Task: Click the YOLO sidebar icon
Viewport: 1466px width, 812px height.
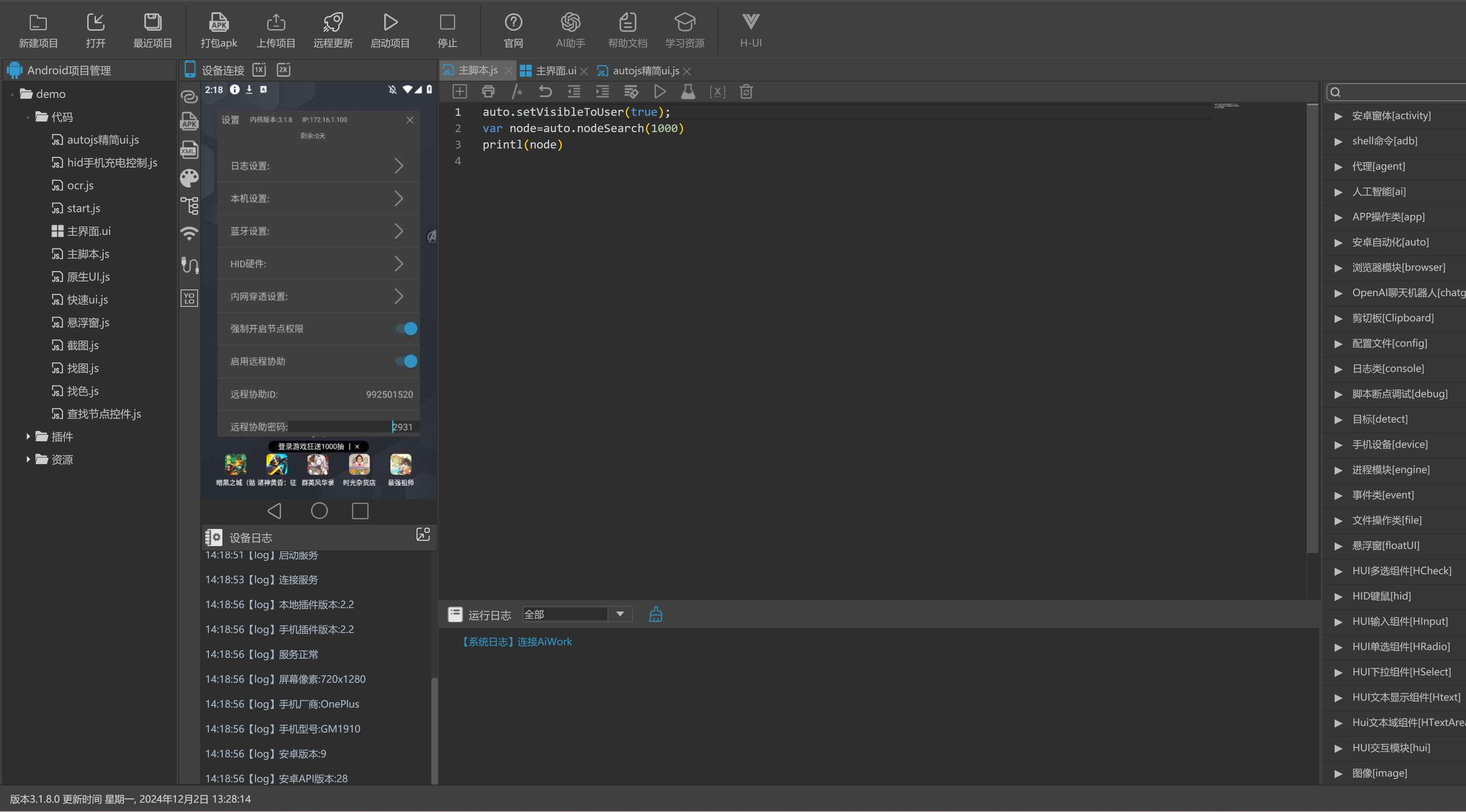Action: pos(189,298)
